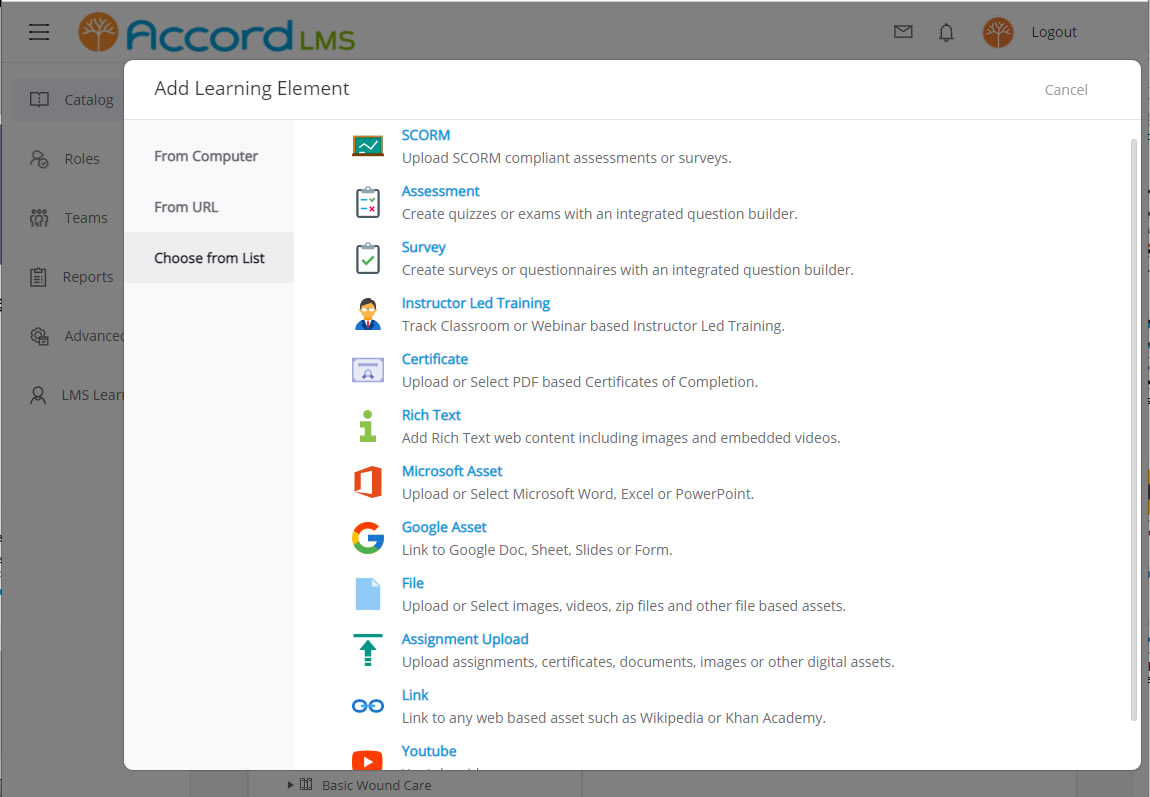
Task: Click the File link
Action: point(412,583)
